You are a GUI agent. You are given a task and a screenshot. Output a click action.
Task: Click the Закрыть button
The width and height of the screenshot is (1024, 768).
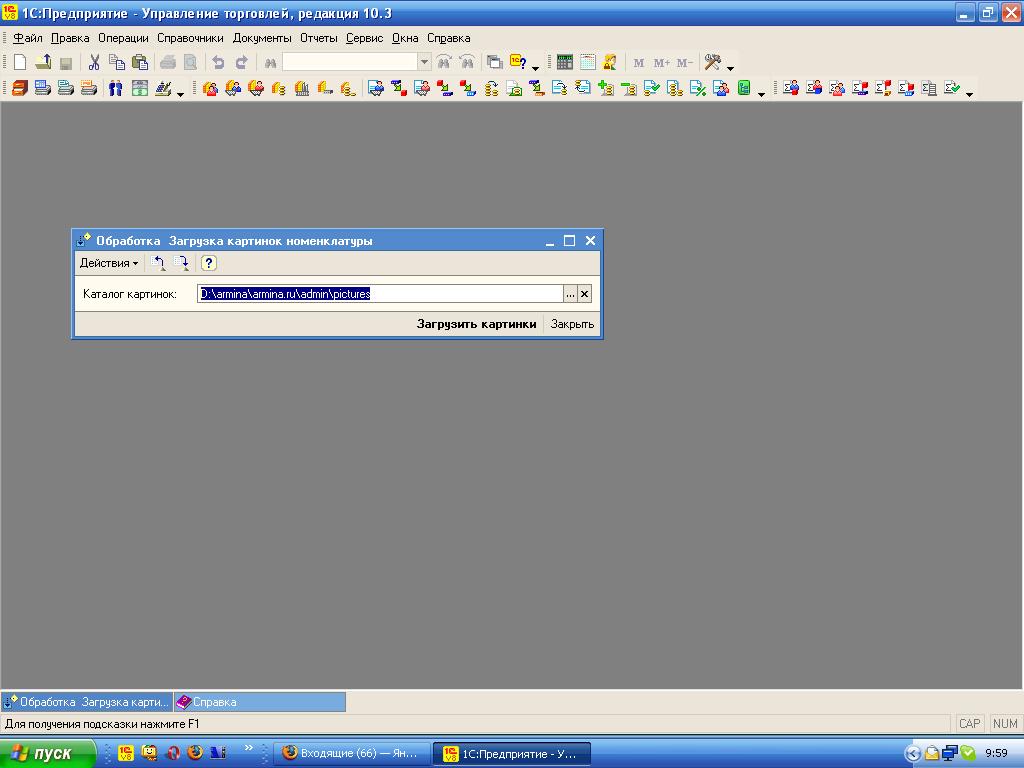572,324
